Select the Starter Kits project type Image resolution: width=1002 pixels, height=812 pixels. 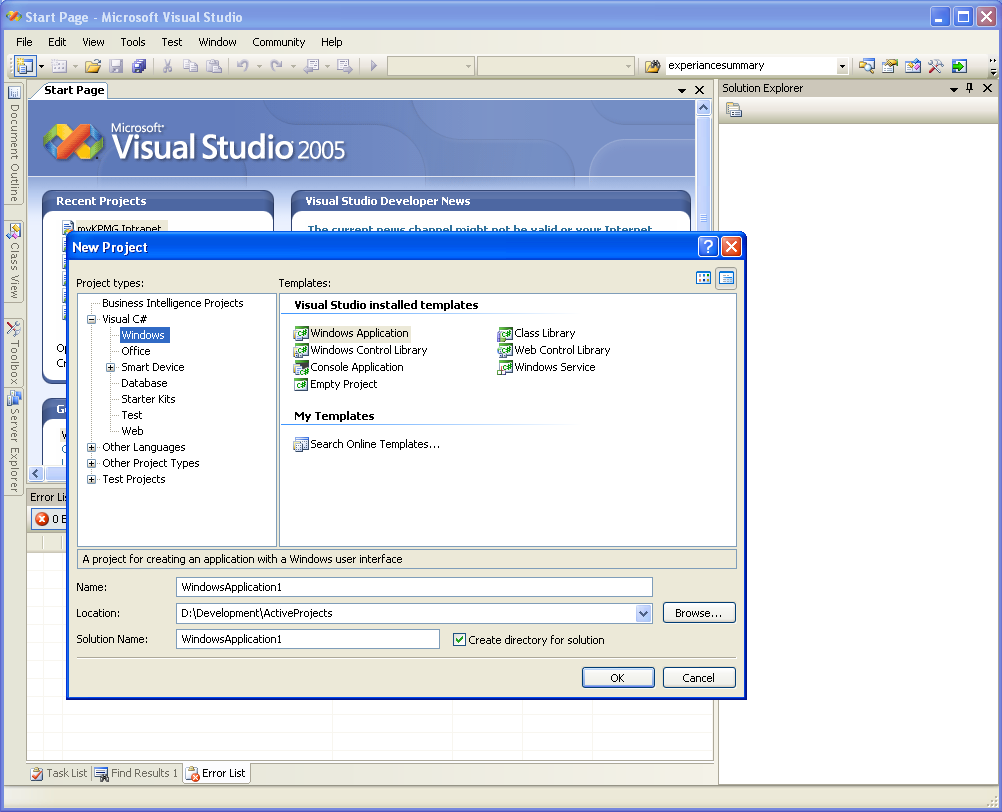148,399
